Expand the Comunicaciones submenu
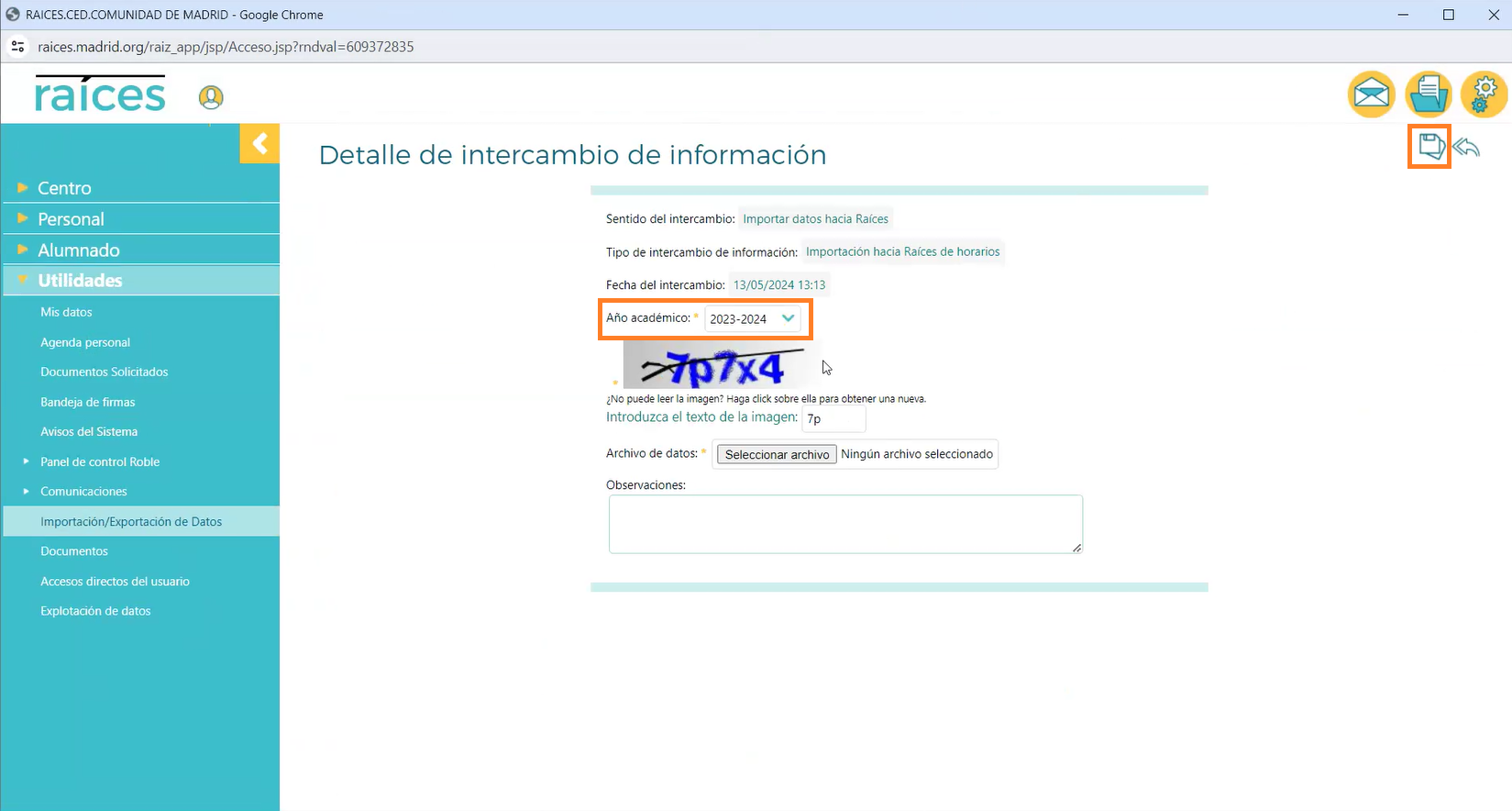The image size is (1512, 811). [x=83, y=492]
